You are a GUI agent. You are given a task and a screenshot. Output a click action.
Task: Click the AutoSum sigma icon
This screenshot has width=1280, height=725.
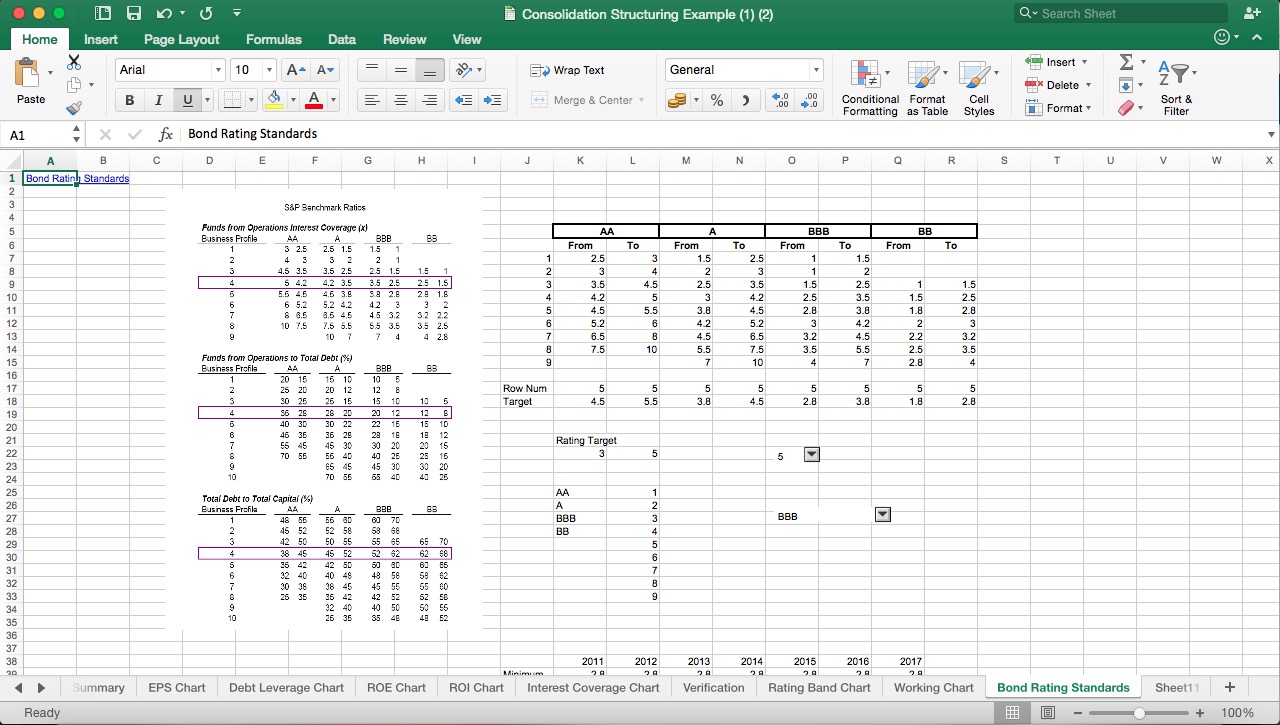point(1126,63)
